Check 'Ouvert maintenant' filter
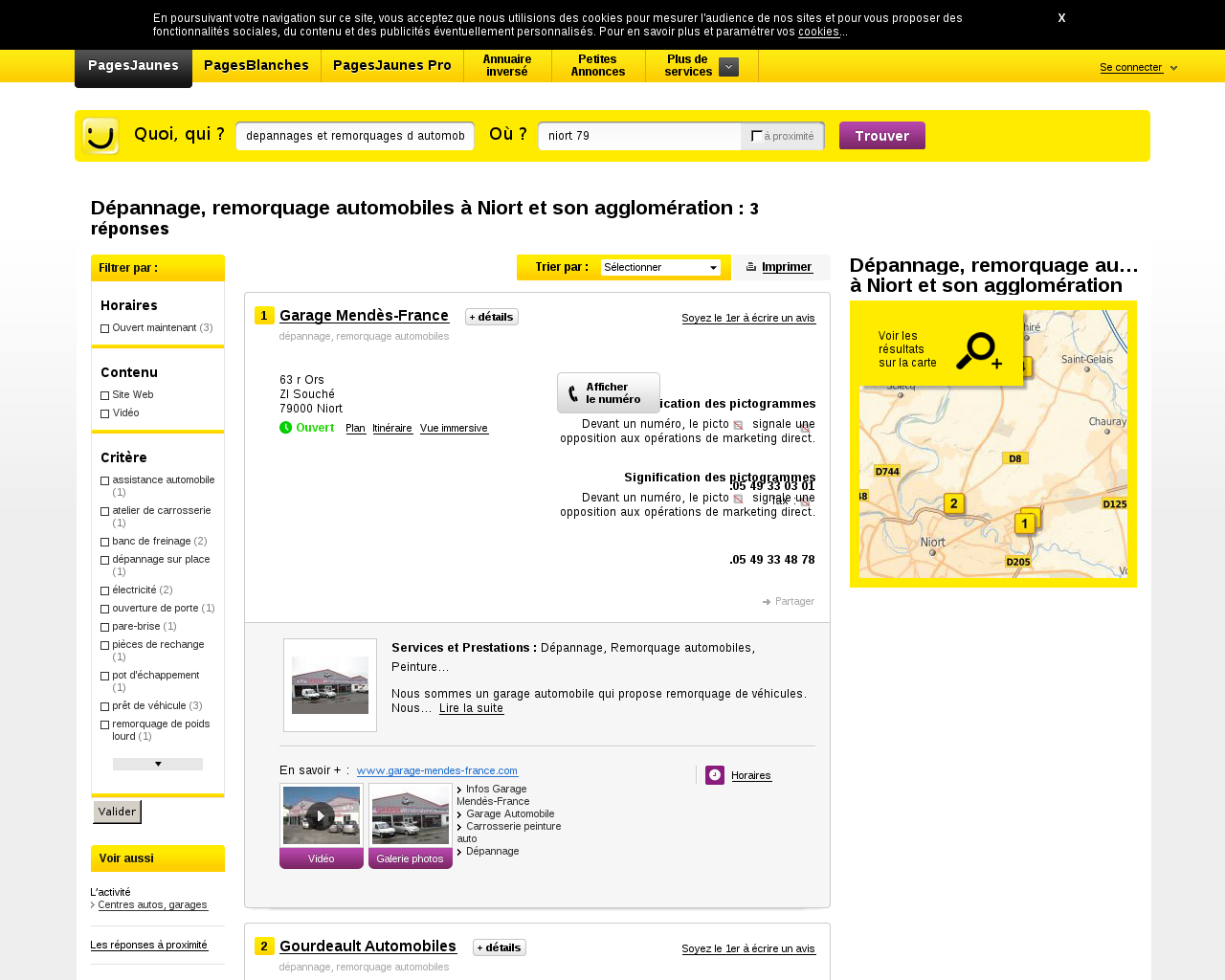This screenshot has height=980, width=1225. 105,328
